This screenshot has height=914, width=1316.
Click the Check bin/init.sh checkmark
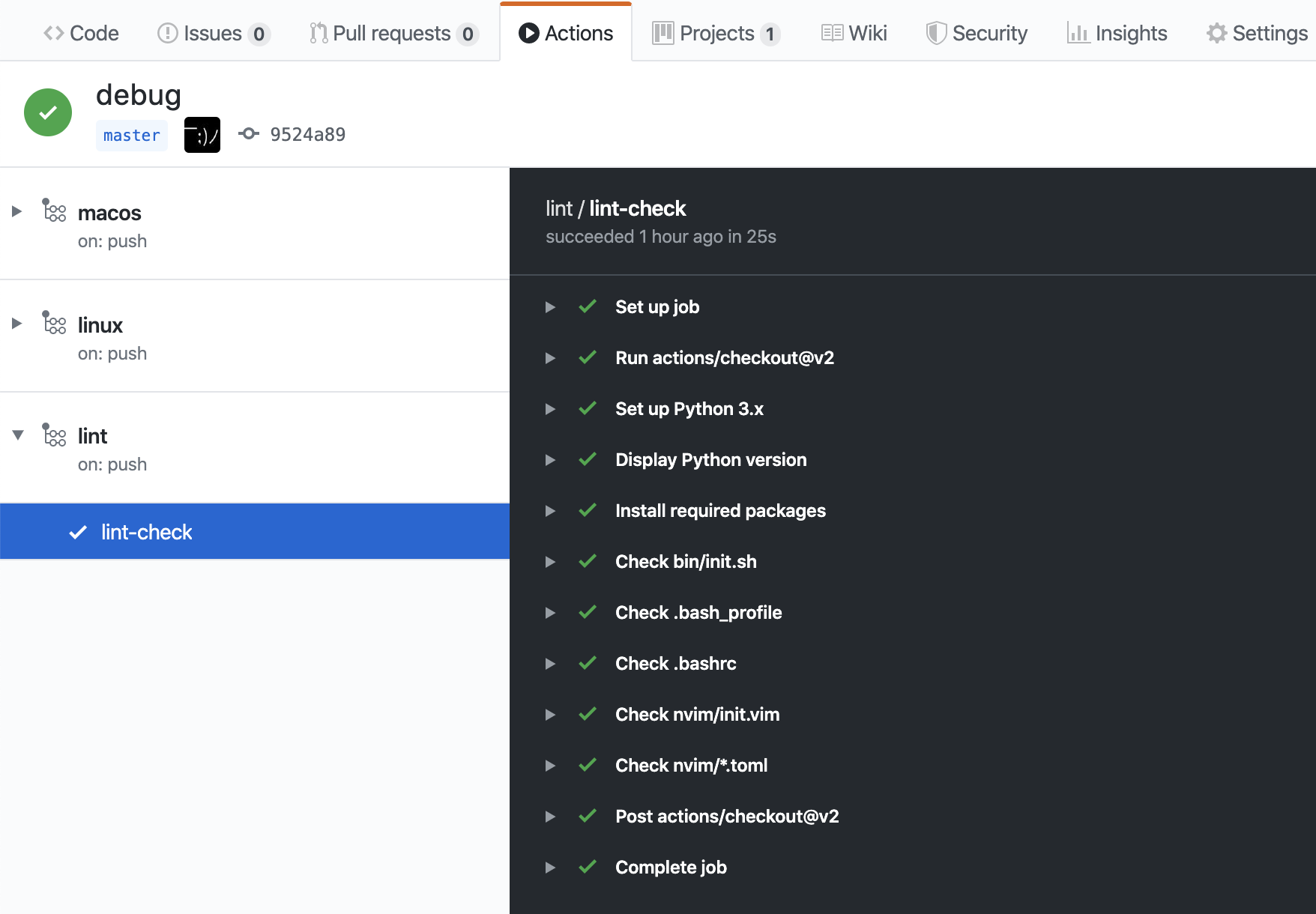[588, 561]
